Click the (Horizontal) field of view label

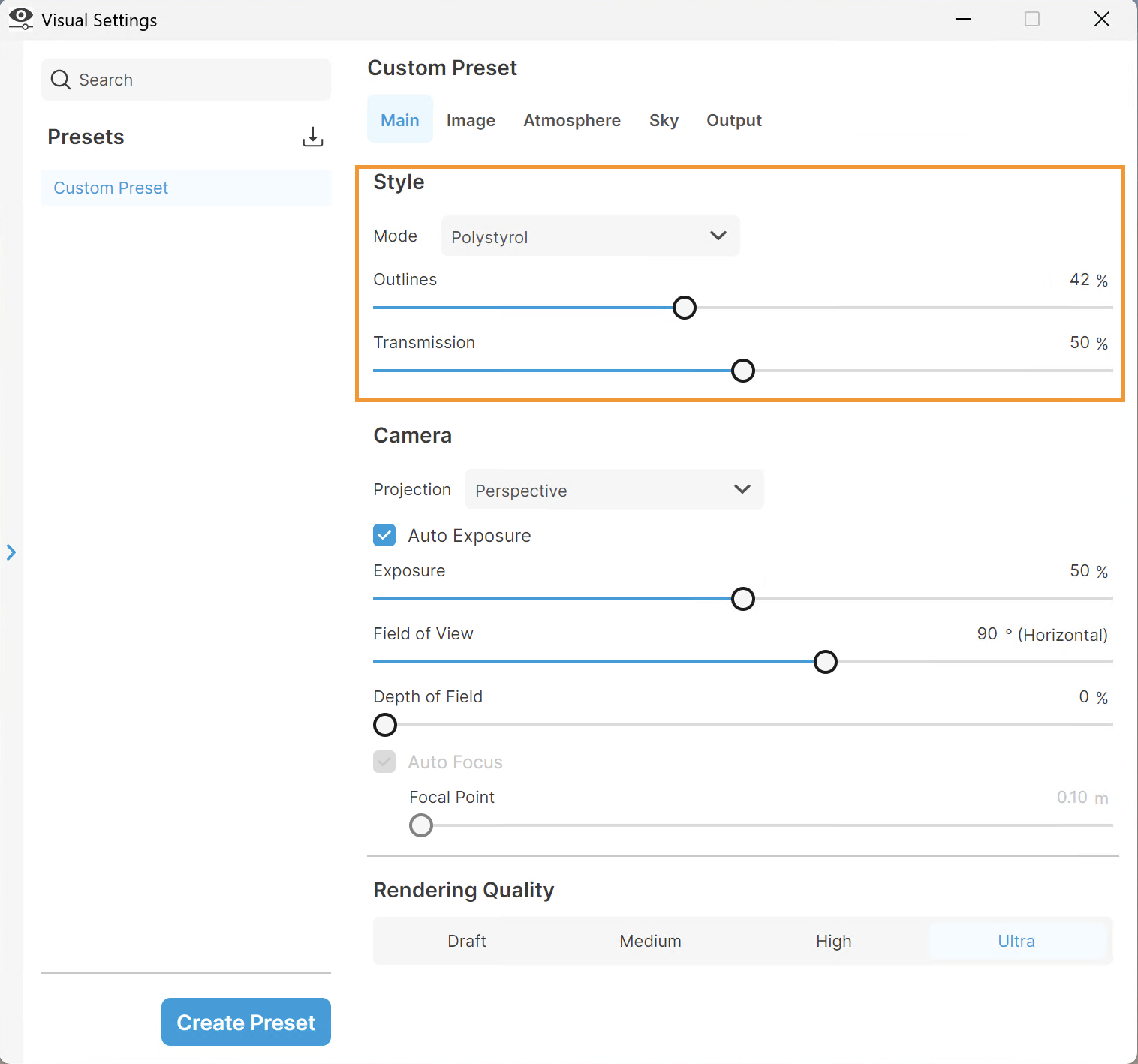(x=1062, y=635)
